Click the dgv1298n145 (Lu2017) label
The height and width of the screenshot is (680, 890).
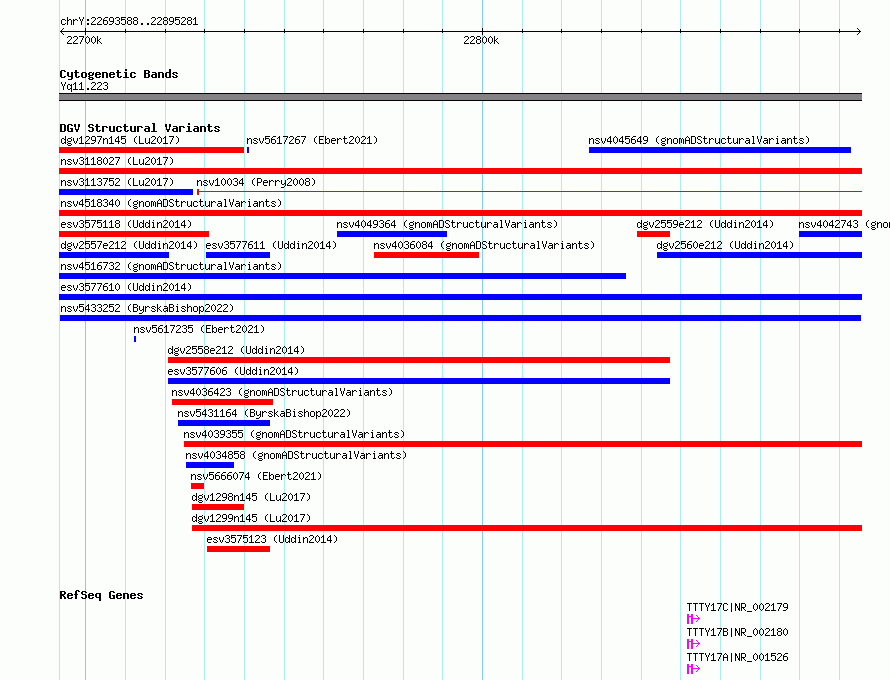pos(251,497)
